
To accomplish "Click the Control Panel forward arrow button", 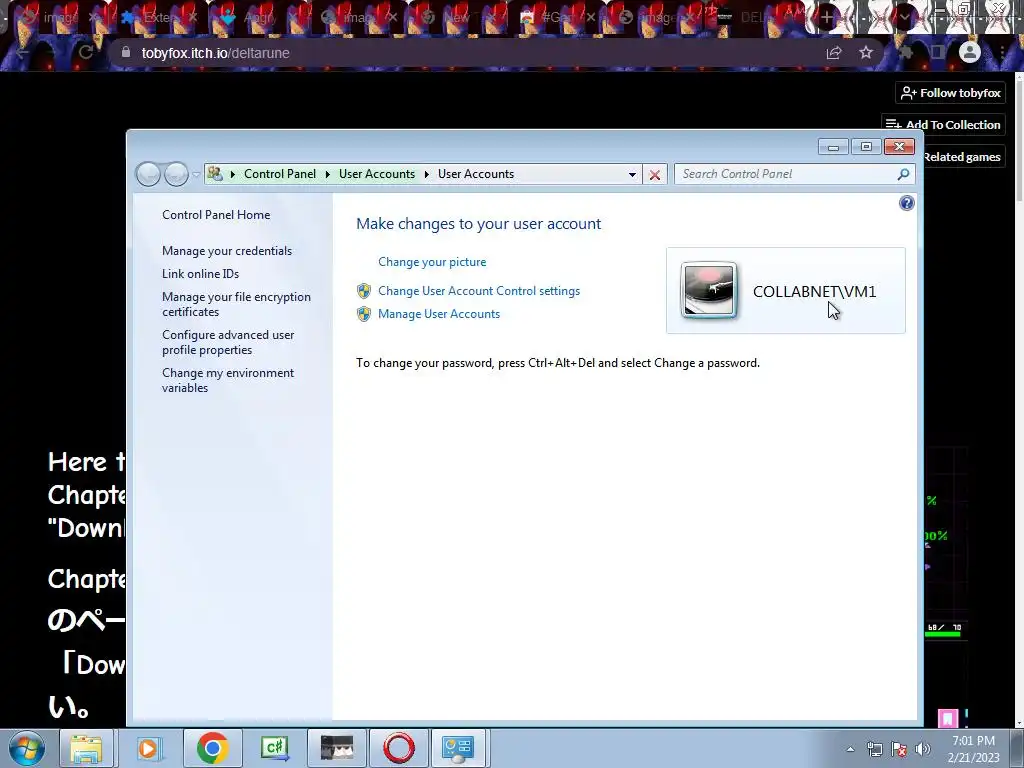I will pyautogui.click(x=176, y=174).
